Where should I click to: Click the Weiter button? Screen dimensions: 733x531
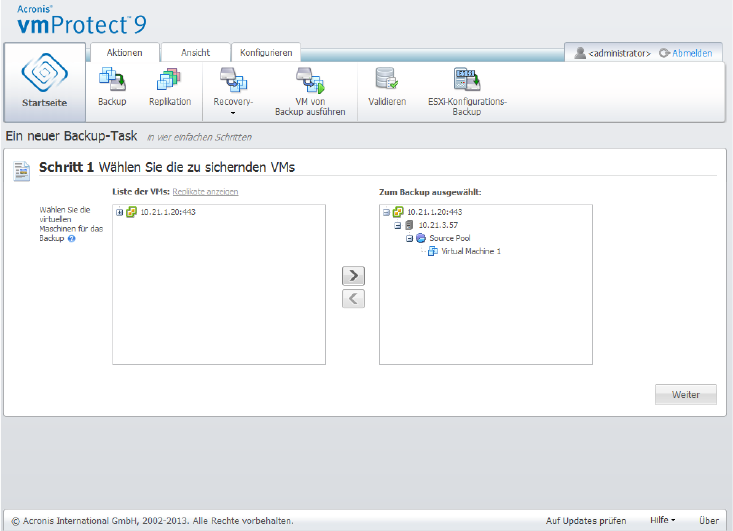(x=686, y=395)
